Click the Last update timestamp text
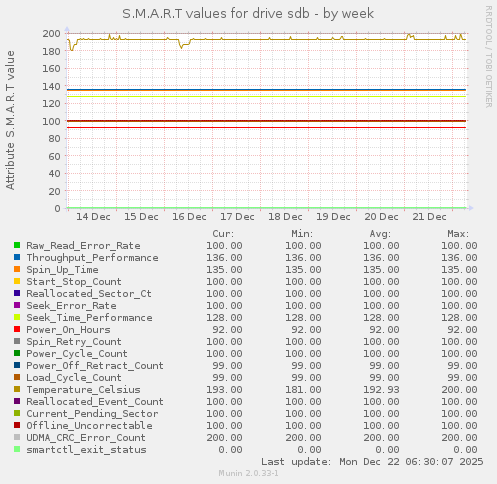Image resolution: width=497 pixels, height=484 pixels. pos(372,462)
